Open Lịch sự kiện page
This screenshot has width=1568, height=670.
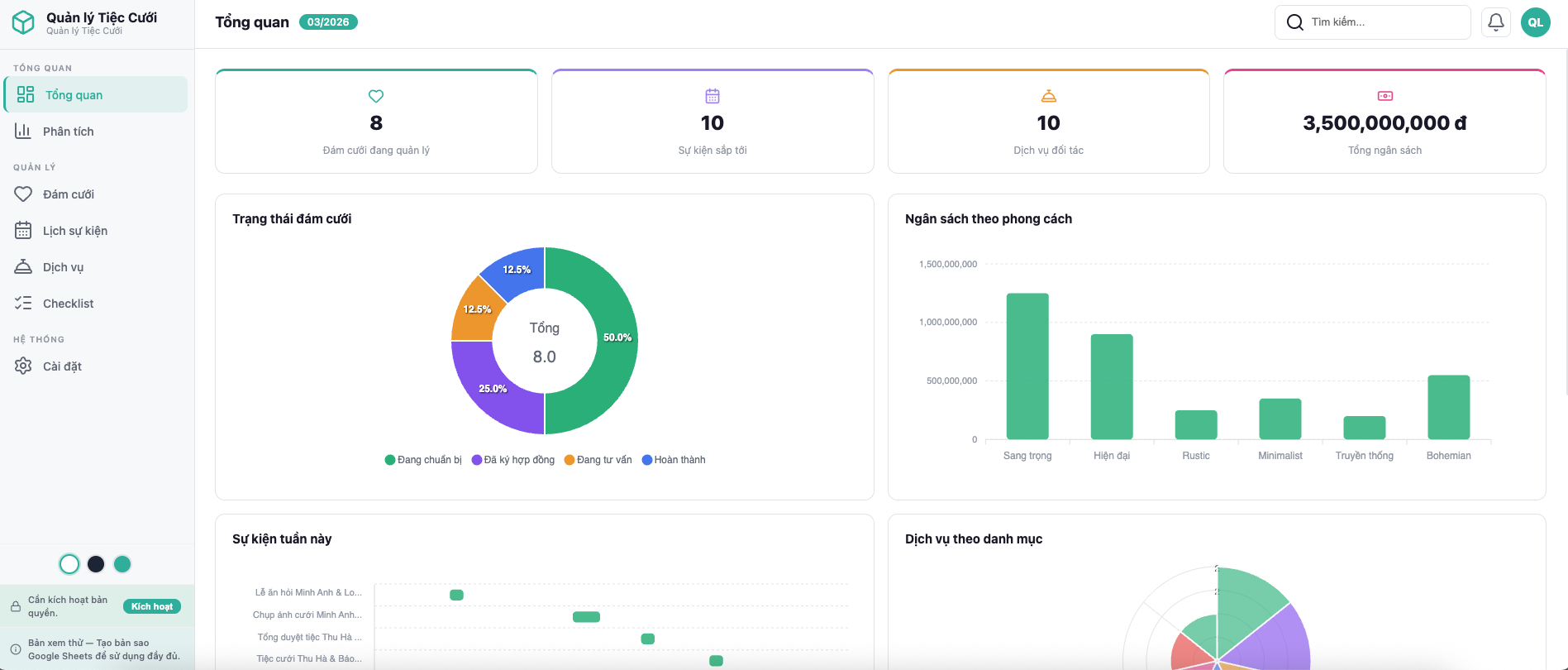(74, 231)
